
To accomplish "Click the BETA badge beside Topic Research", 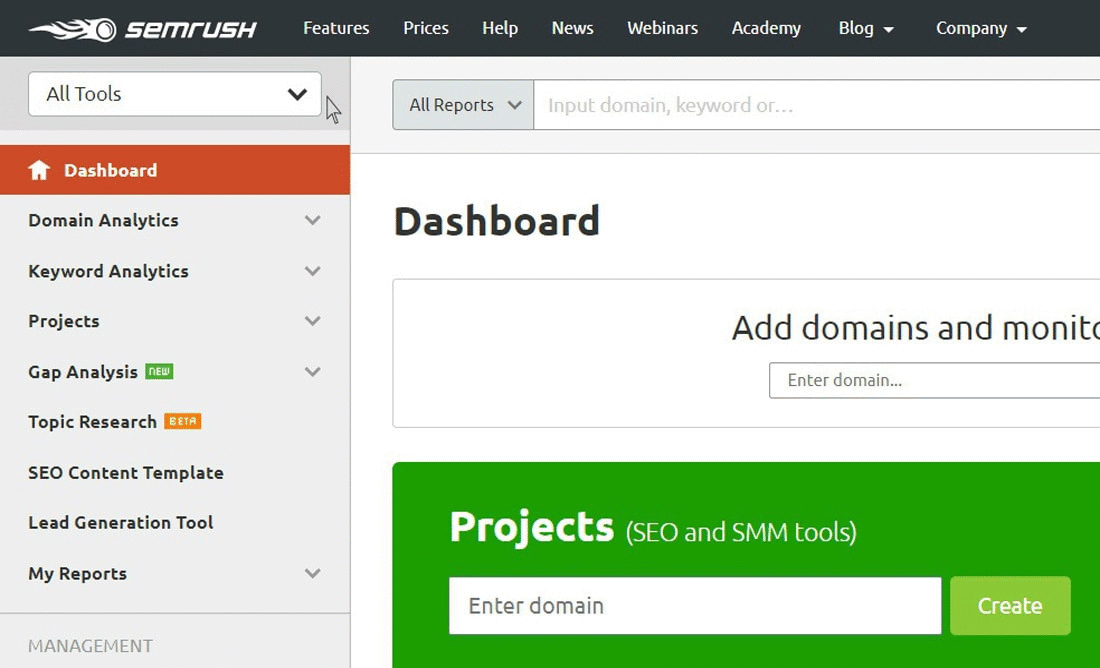I will coord(183,421).
